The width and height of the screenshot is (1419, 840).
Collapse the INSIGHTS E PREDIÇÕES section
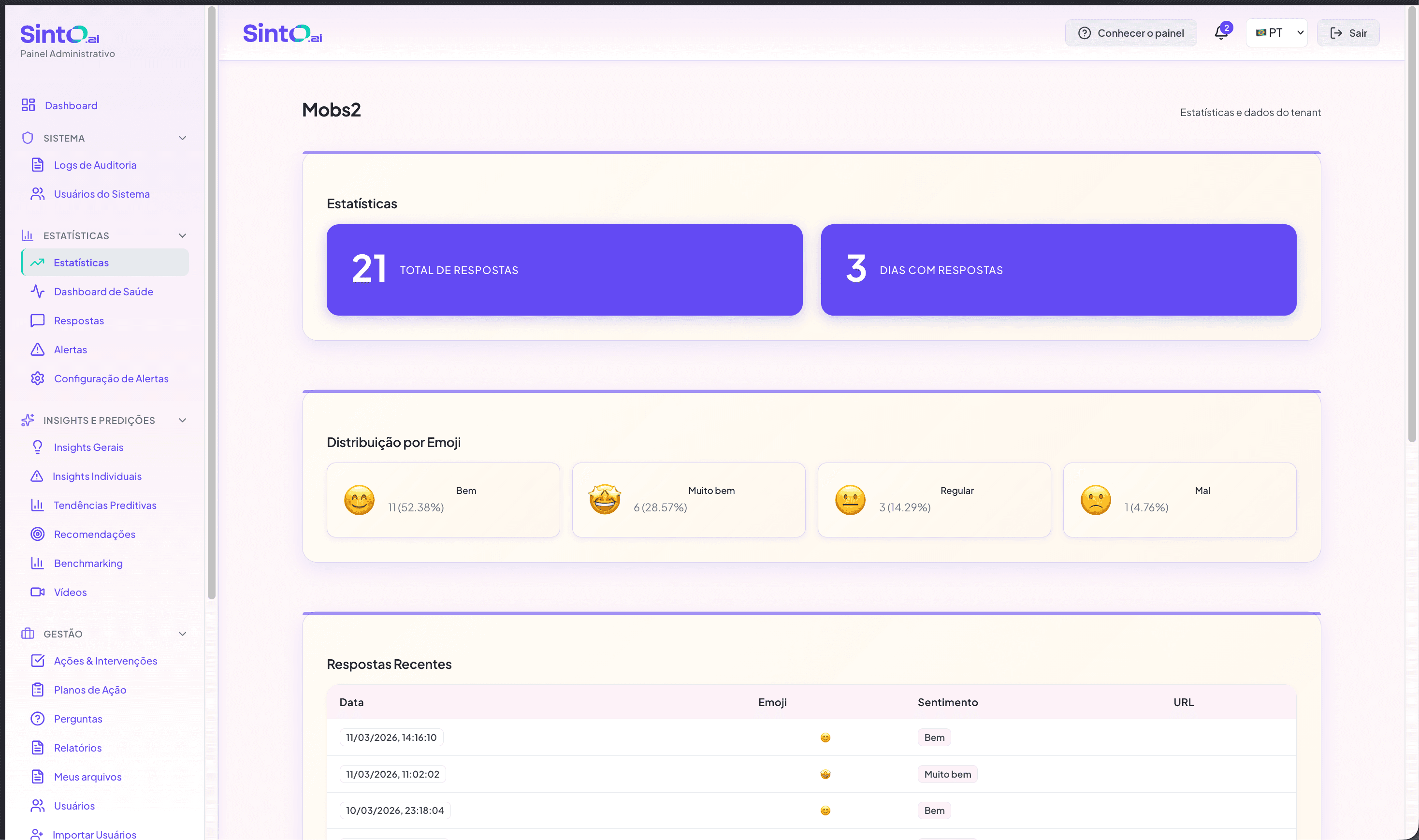click(x=182, y=420)
